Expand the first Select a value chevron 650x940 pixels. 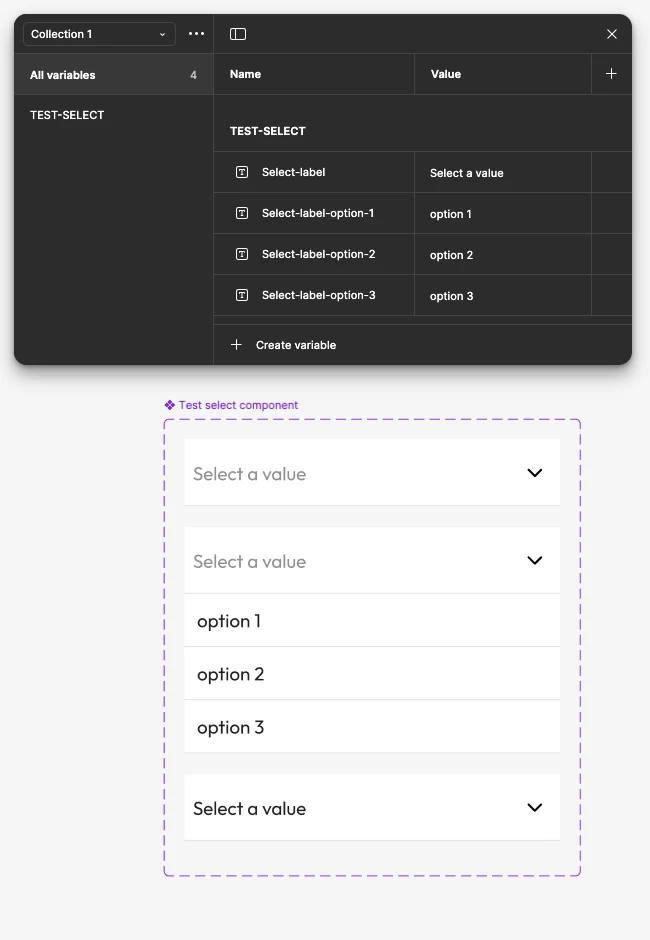pos(534,472)
